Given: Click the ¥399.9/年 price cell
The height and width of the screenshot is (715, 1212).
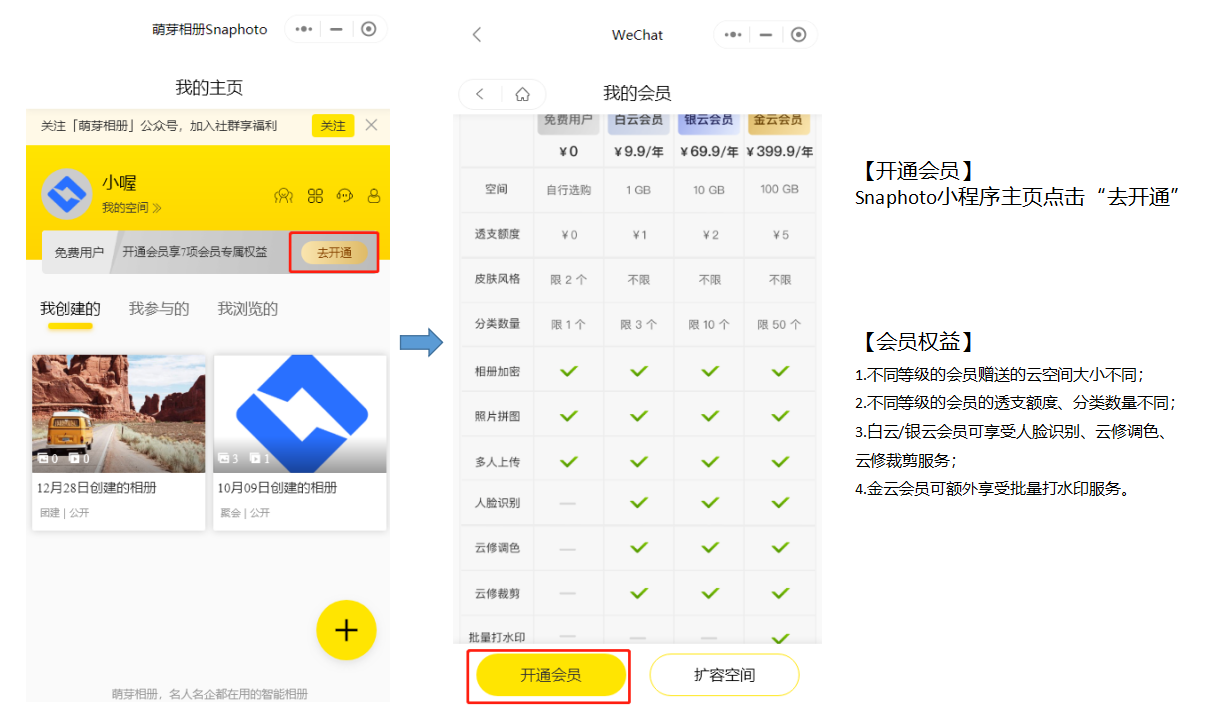Looking at the screenshot, I should pos(779,152).
